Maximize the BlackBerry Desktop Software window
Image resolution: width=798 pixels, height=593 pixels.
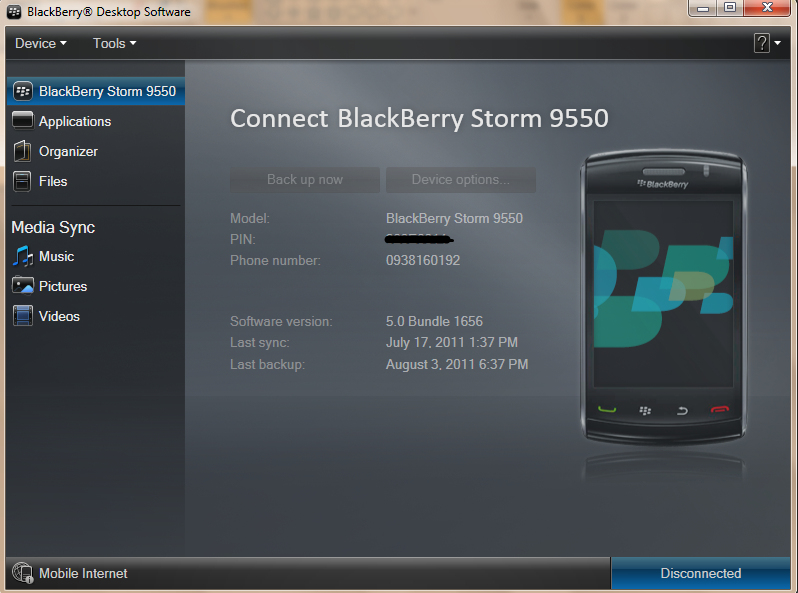(730, 8)
